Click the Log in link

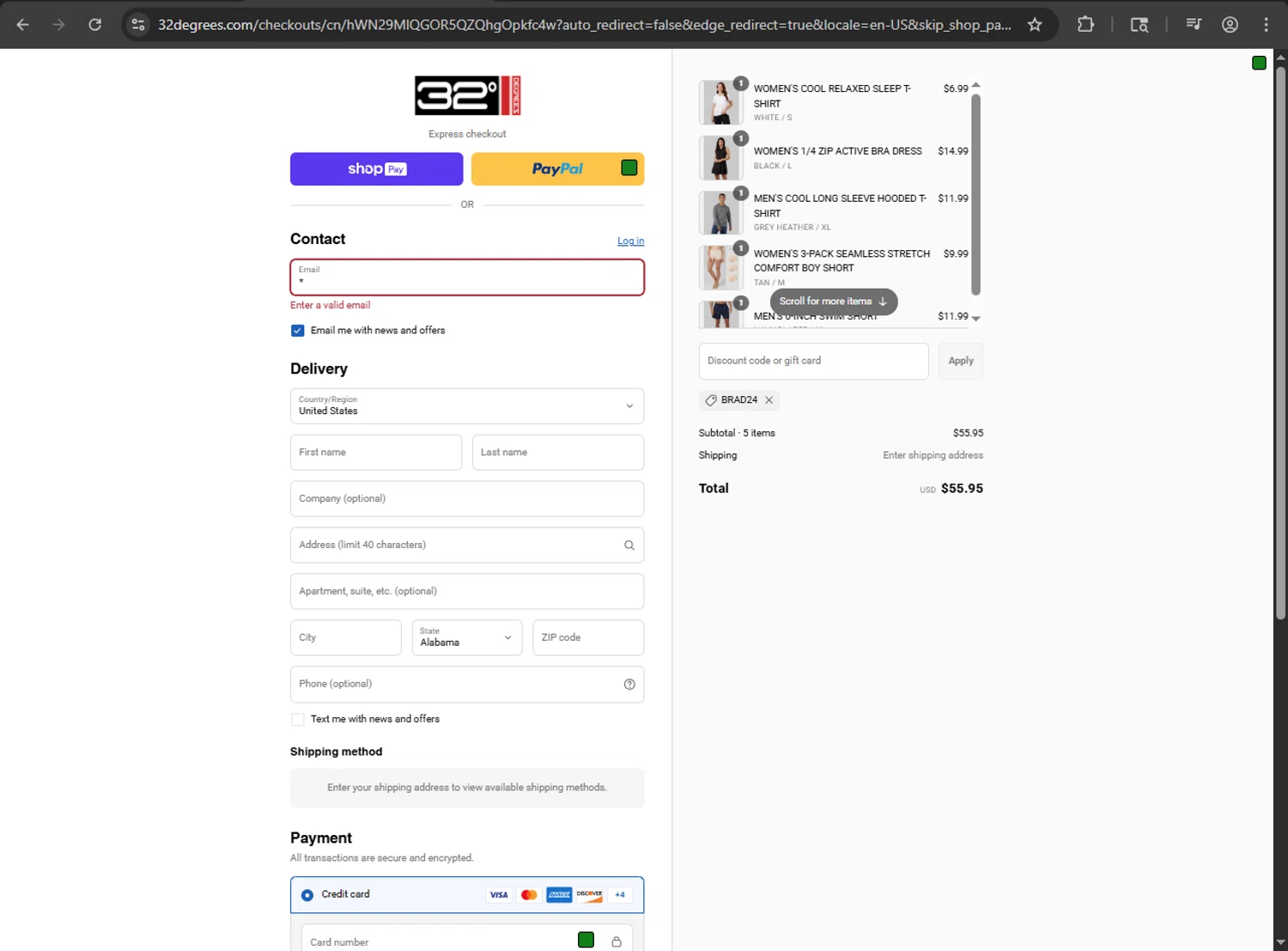click(x=630, y=241)
